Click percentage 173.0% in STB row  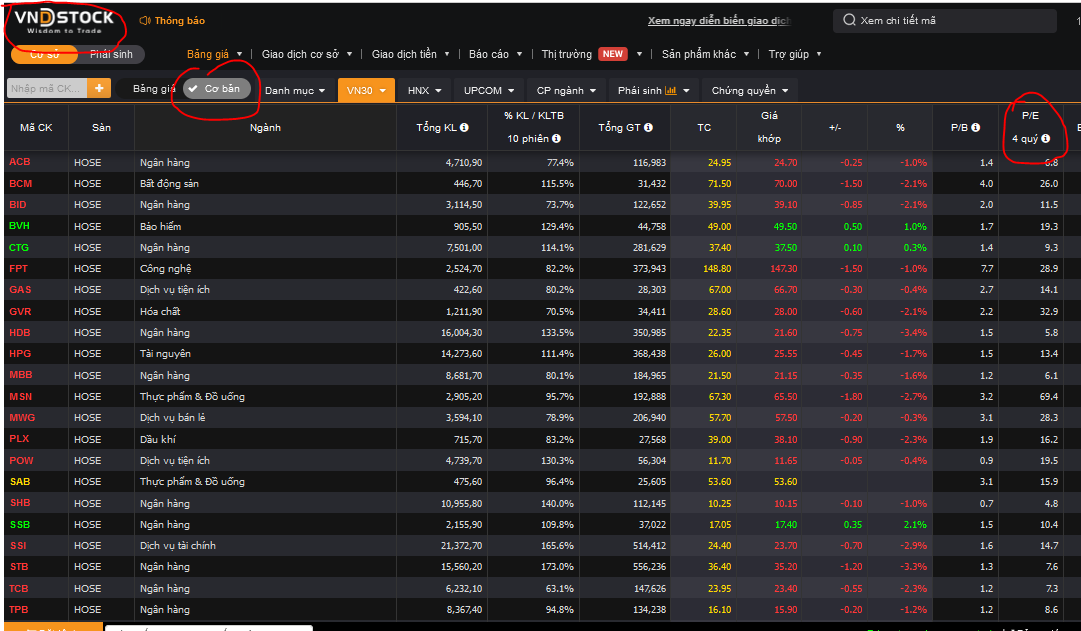click(x=558, y=566)
